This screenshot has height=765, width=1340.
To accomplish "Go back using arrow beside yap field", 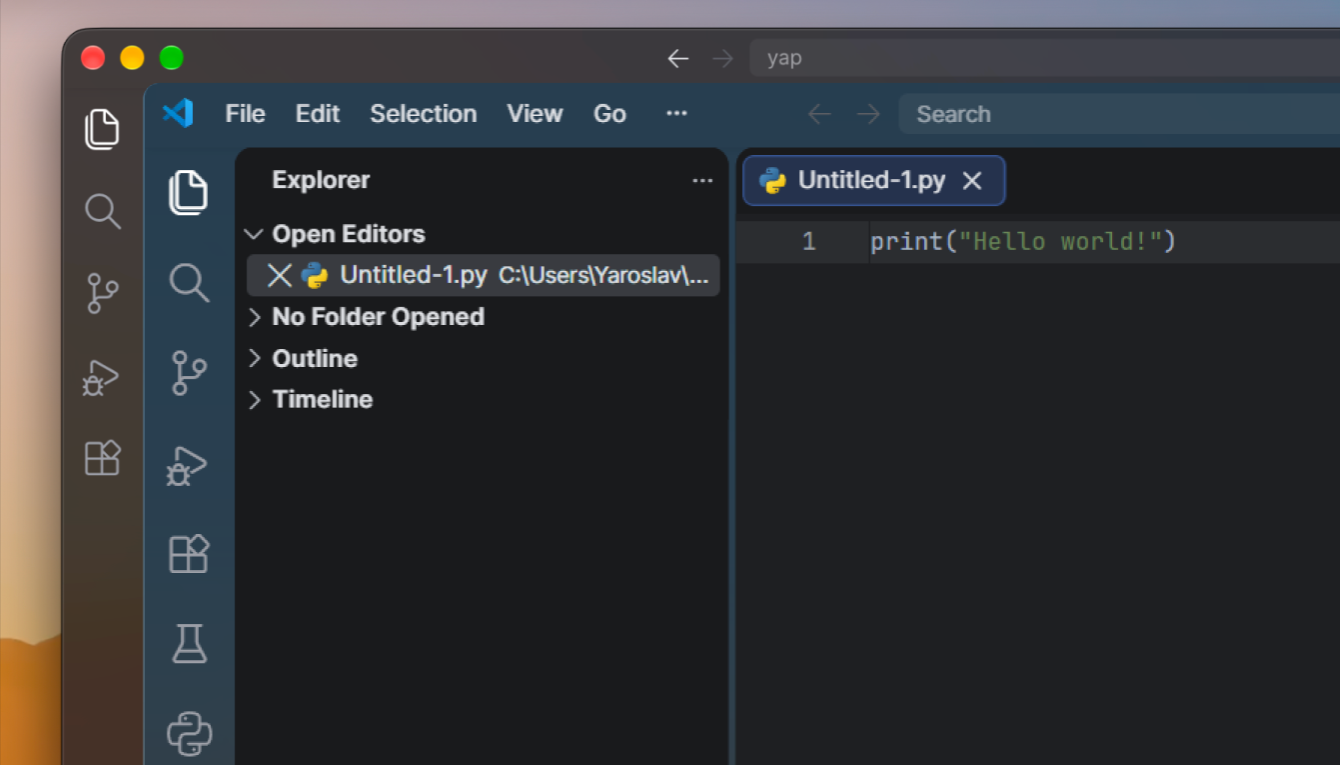I will tap(678, 58).
